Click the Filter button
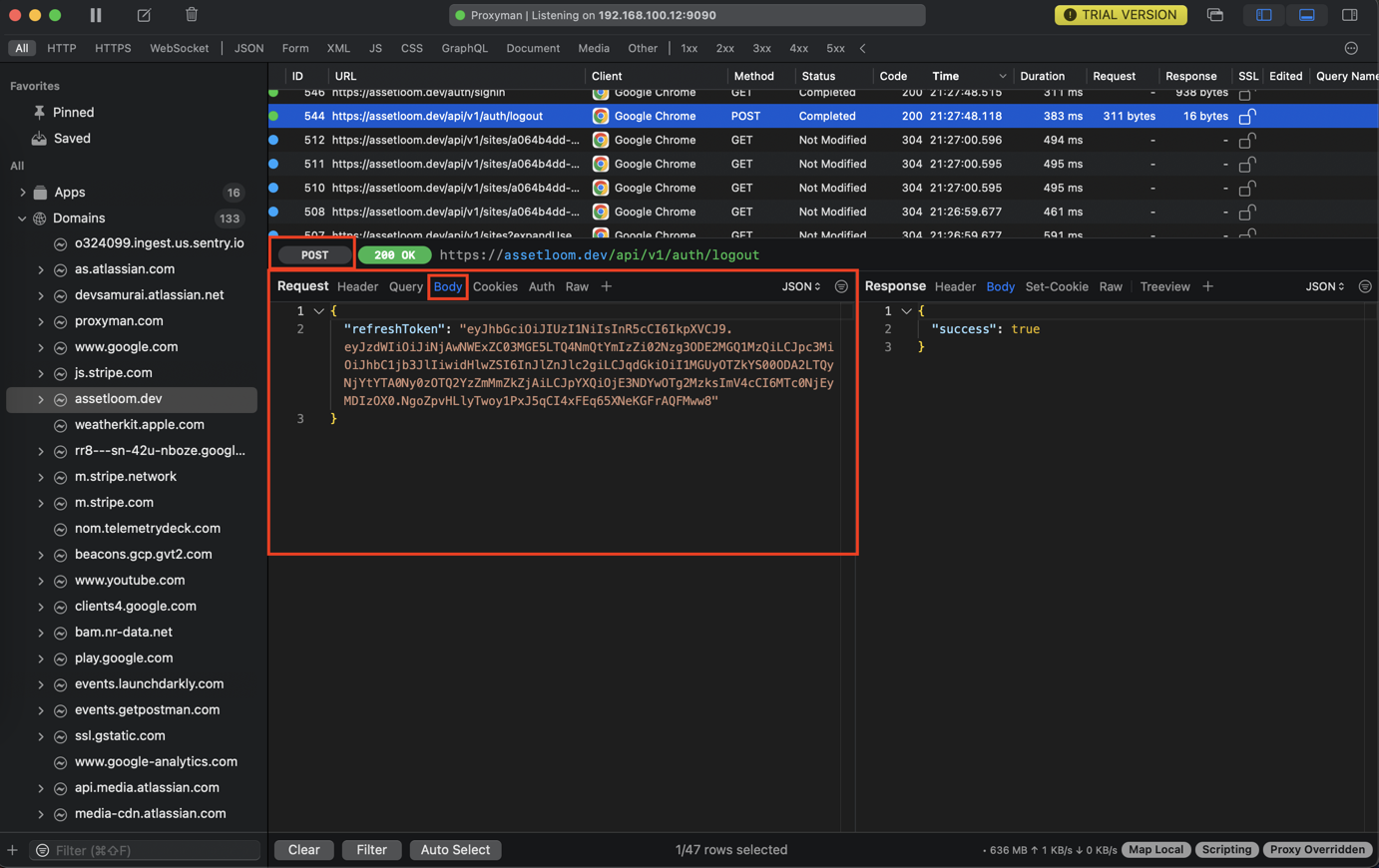The width and height of the screenshot is (1379, 868). (x=371, y=850)
